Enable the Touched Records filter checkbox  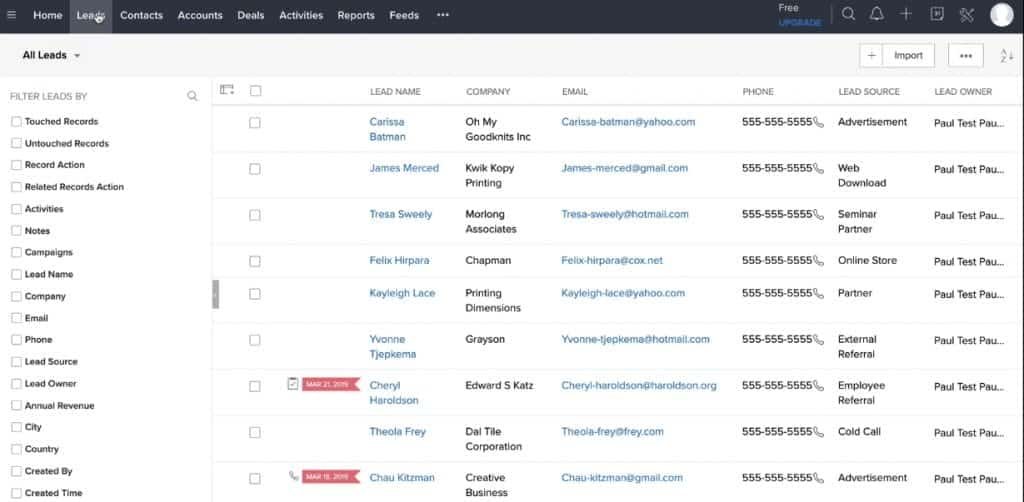point(16,122)
